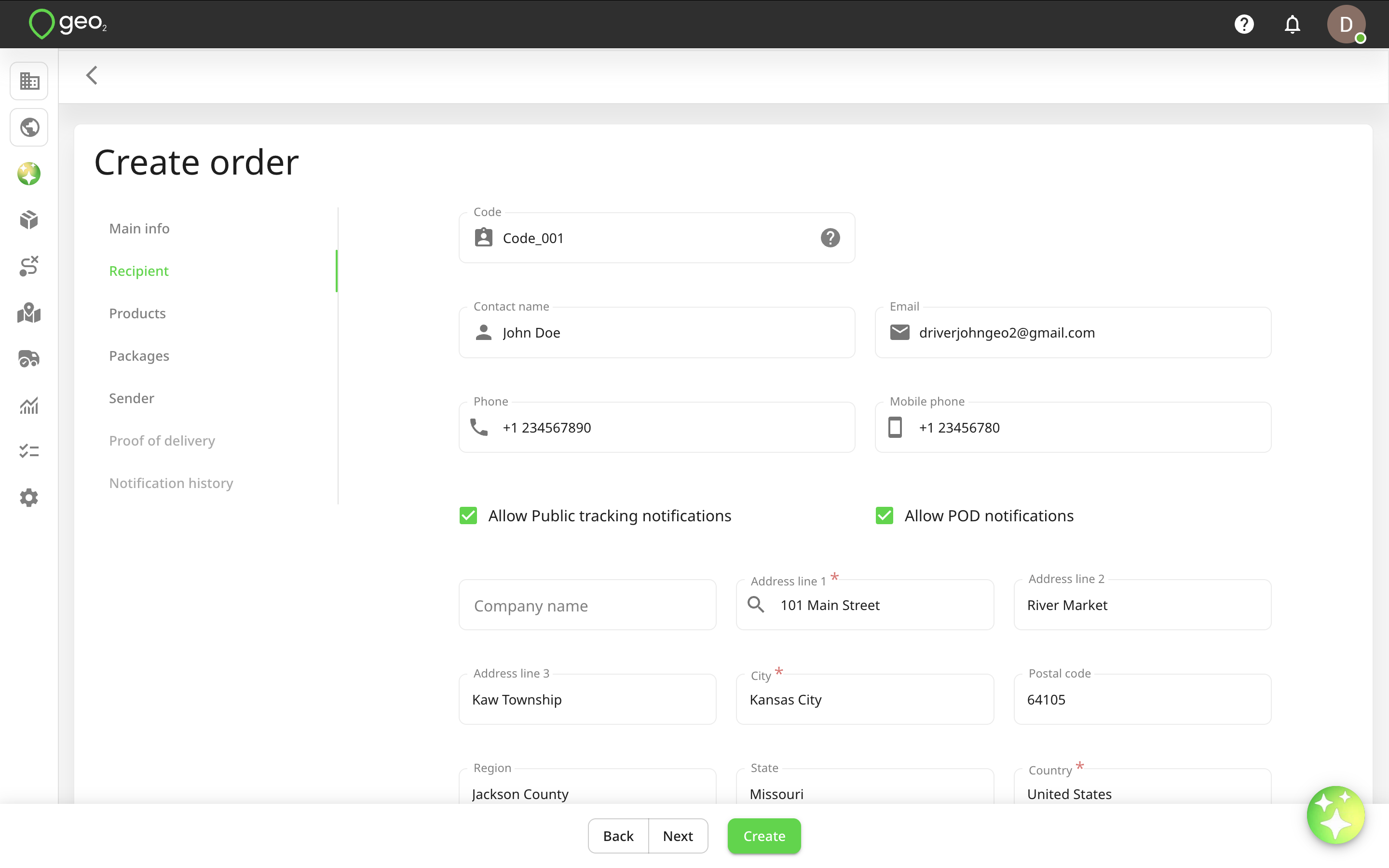1389x868 pixels.
Task: Uncheck Allow Public tracking notifications
Action: point(468,515)
